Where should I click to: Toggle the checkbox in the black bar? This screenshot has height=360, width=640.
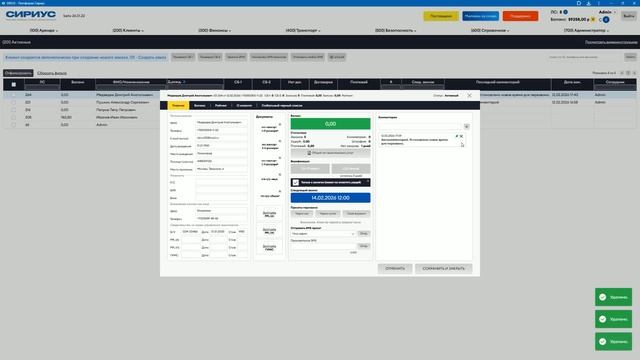pos(296,182)
